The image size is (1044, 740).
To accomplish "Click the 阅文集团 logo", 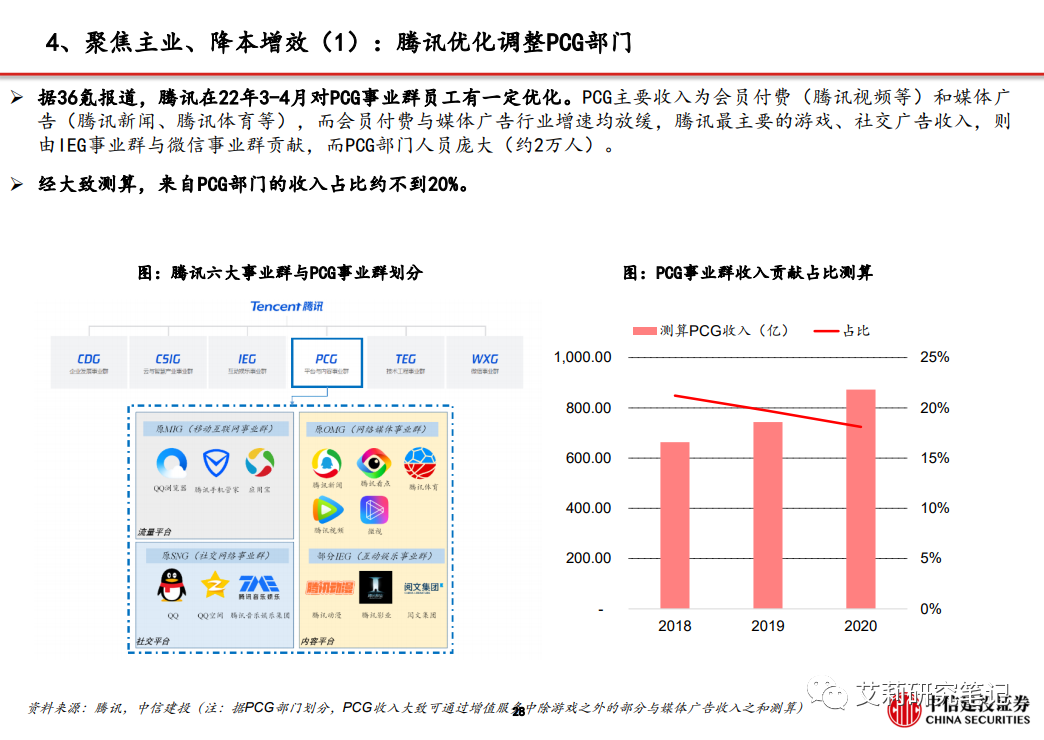I will [x=423, y=587].
